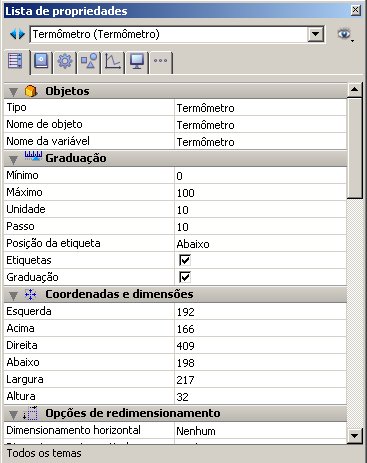
Task: Switch to the all properties list tab
Action: 15,61
